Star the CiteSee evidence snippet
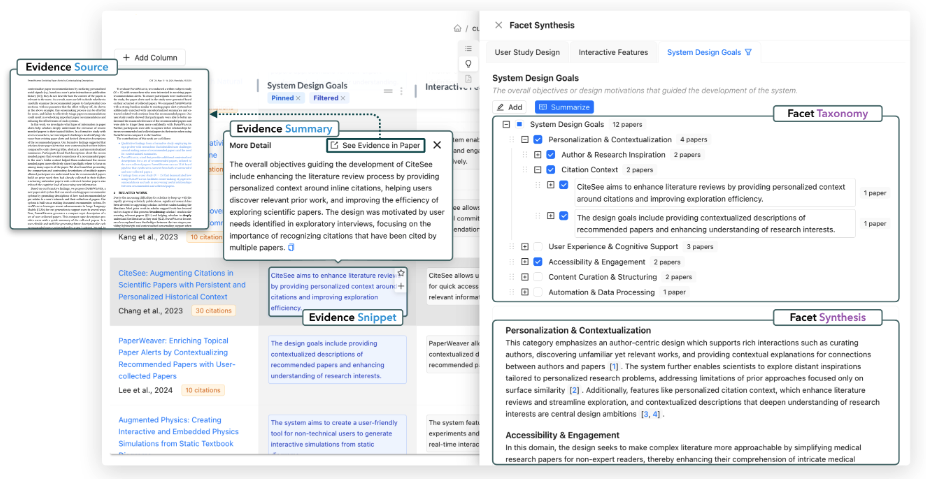The image size is (926, 479). click(x=400, y=273)
